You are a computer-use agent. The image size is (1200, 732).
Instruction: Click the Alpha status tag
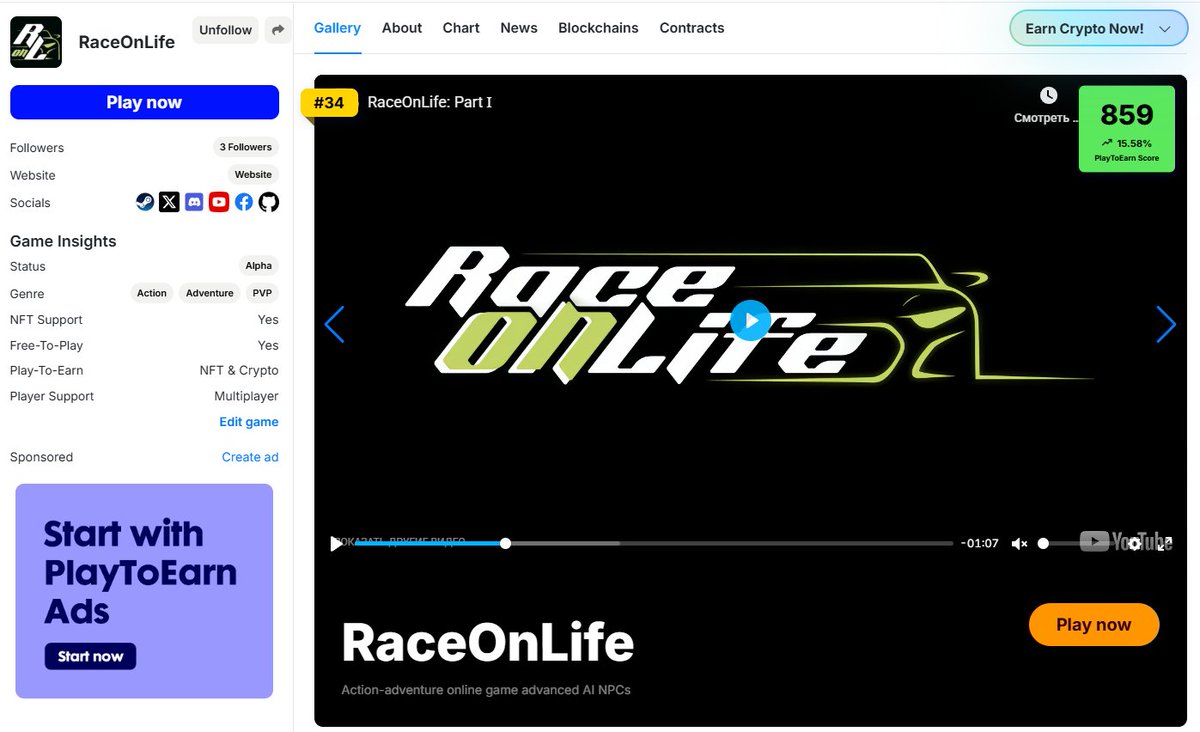(259, 266)
